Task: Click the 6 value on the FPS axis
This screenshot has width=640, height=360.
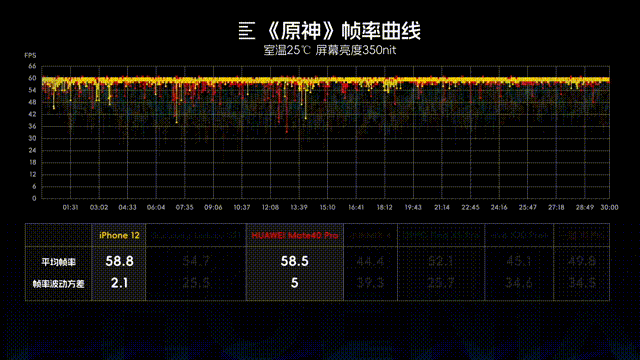Action: (34, 187)
